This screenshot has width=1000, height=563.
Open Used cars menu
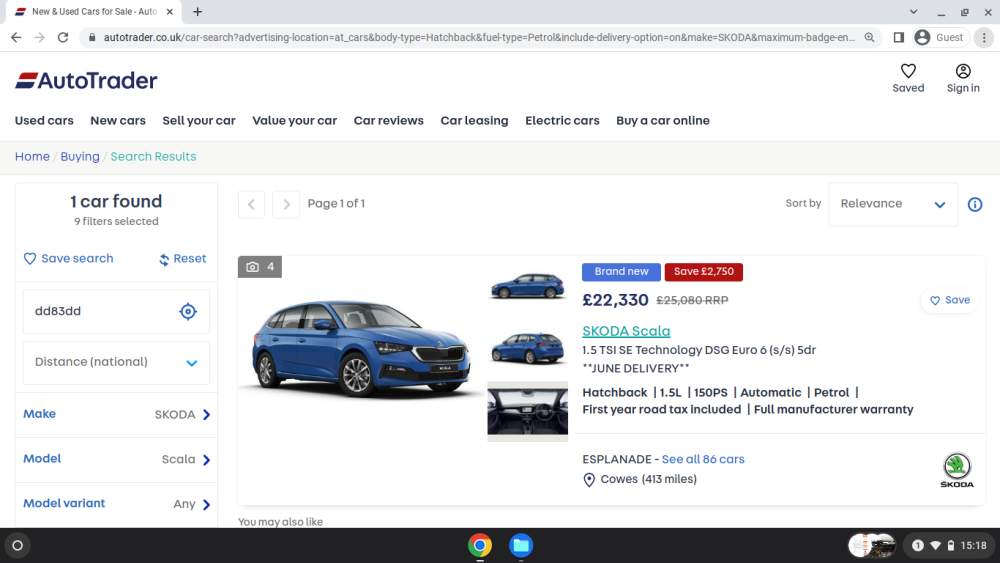44,121
